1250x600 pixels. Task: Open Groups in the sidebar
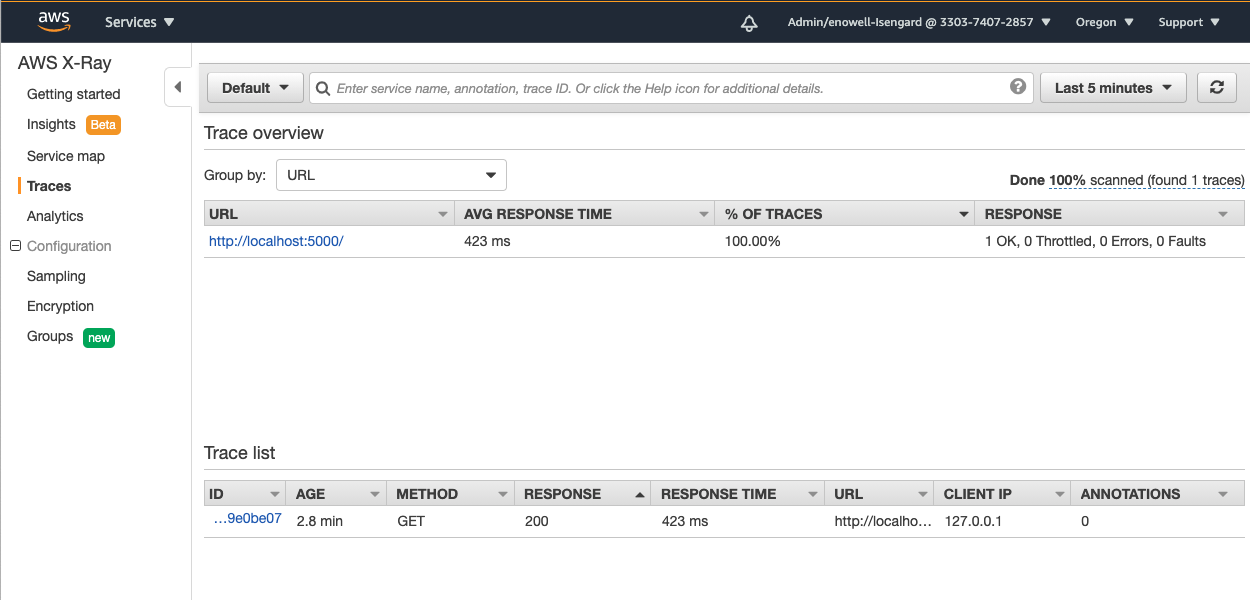click(x=50, y=336)
